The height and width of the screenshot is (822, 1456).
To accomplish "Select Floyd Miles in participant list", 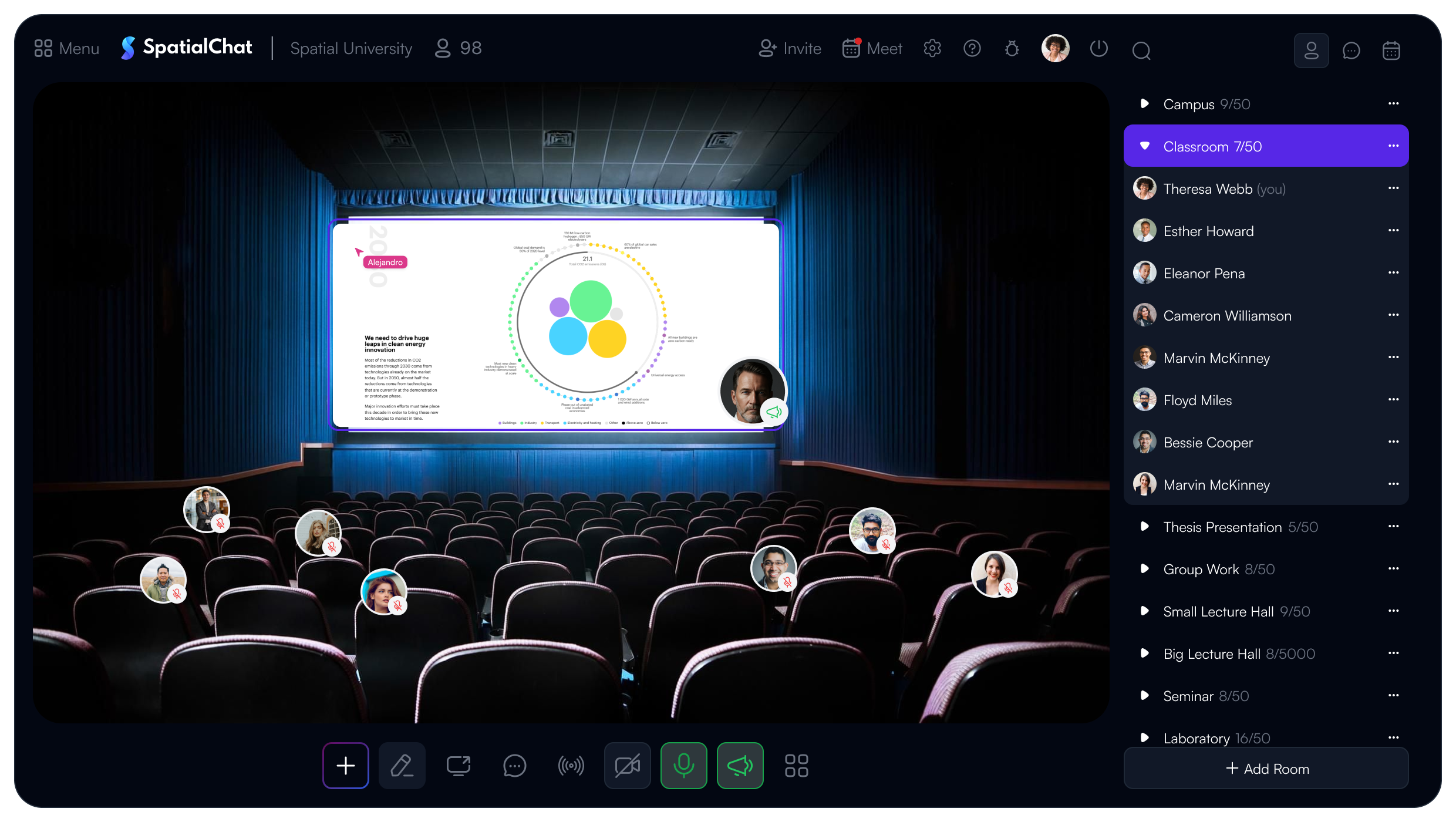I will tap(1266, 400).
